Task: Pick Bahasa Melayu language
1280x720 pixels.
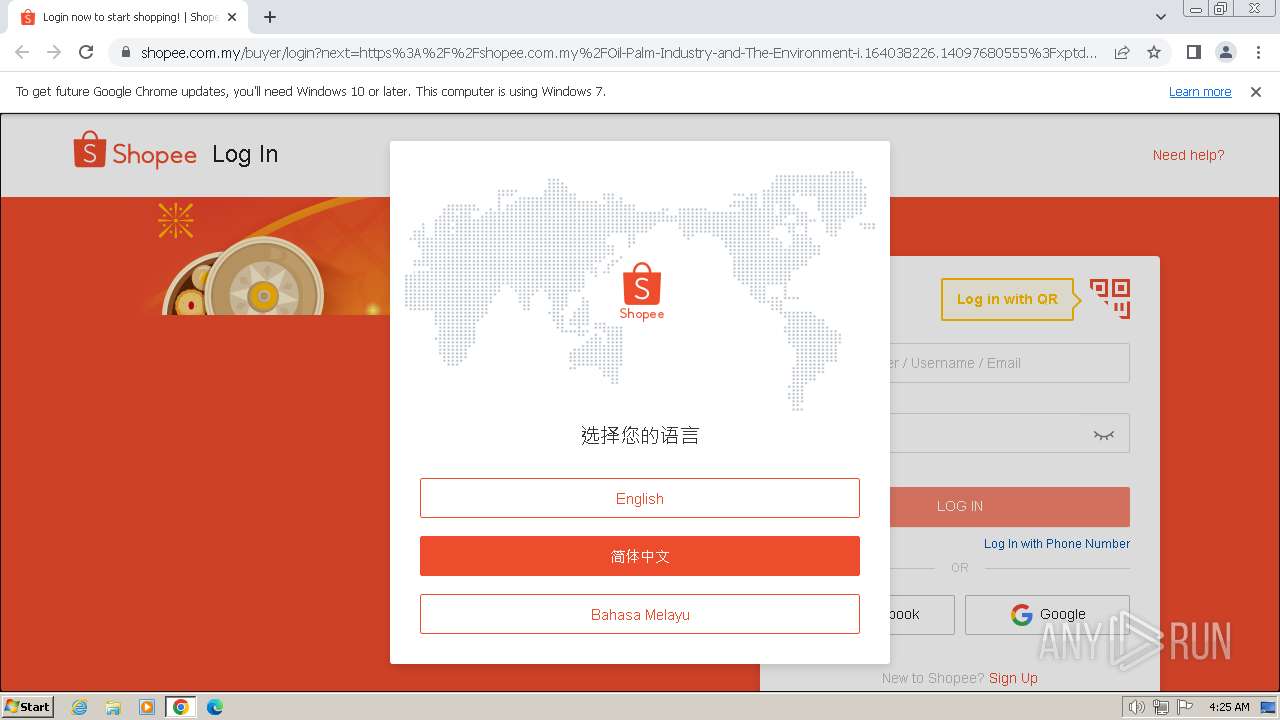Action: point(639,614)
